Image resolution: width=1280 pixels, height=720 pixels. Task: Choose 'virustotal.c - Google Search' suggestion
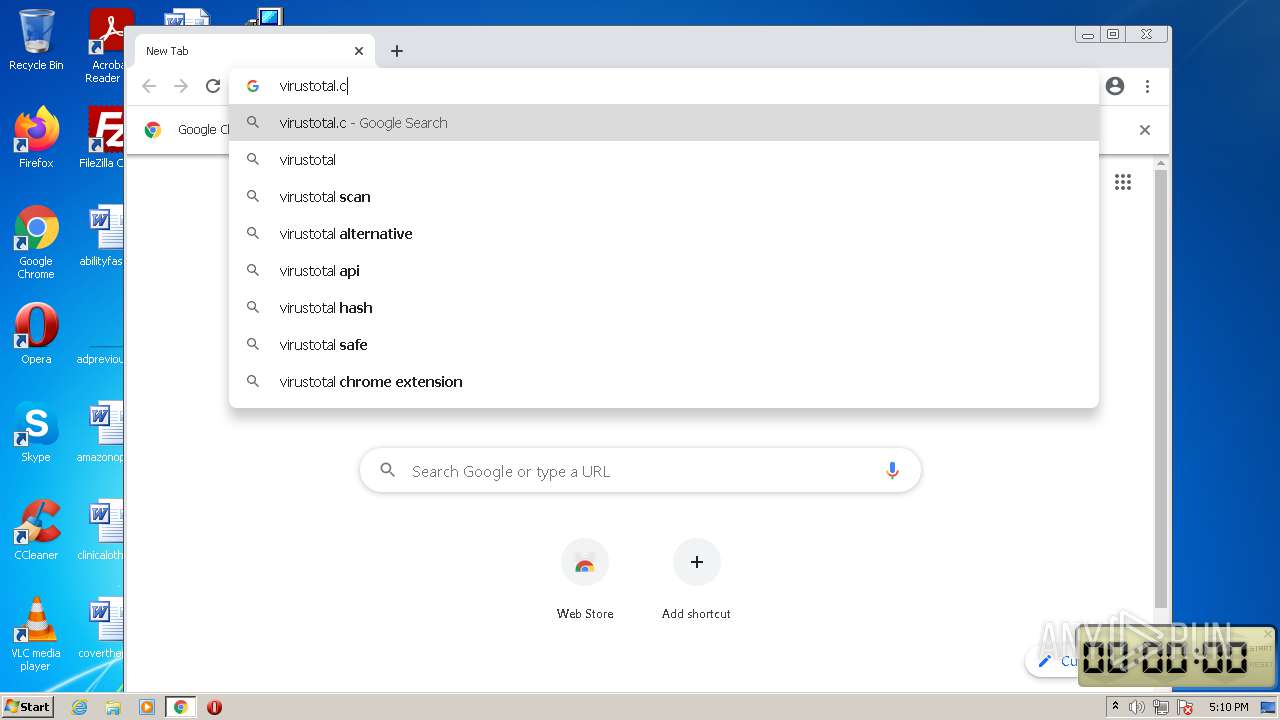pos(664,123)
